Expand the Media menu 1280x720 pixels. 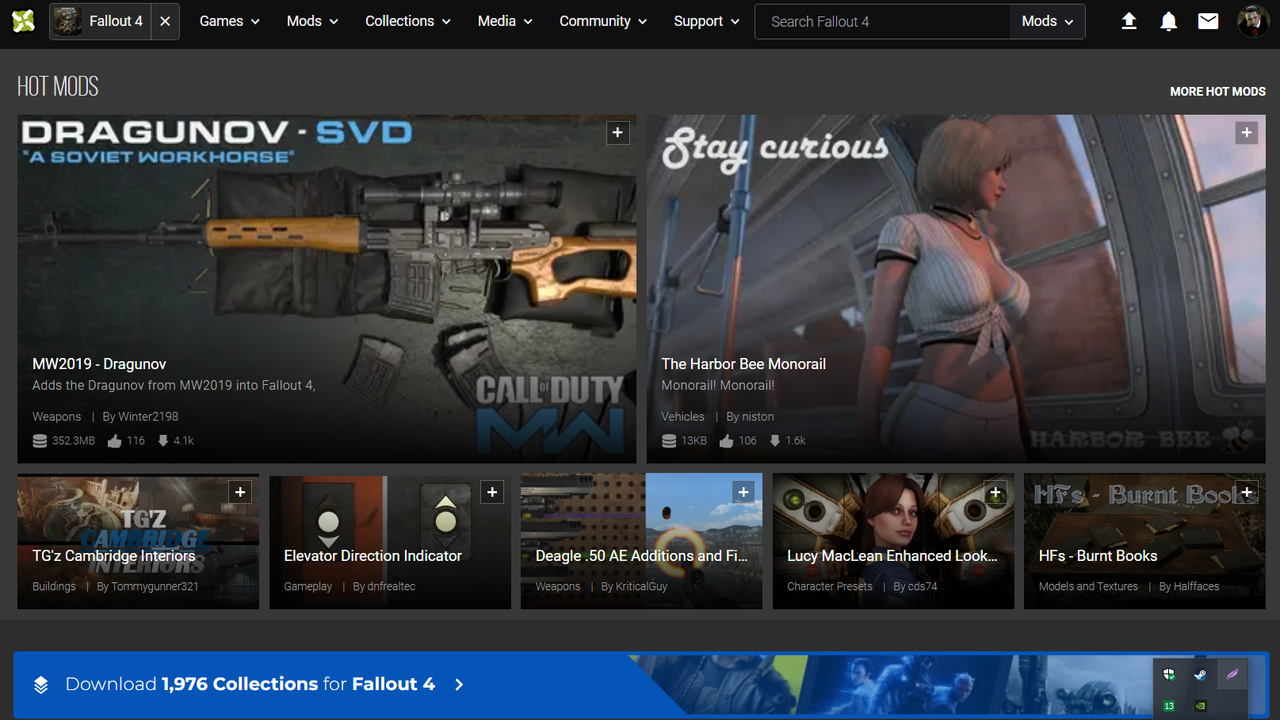[505, 21]
